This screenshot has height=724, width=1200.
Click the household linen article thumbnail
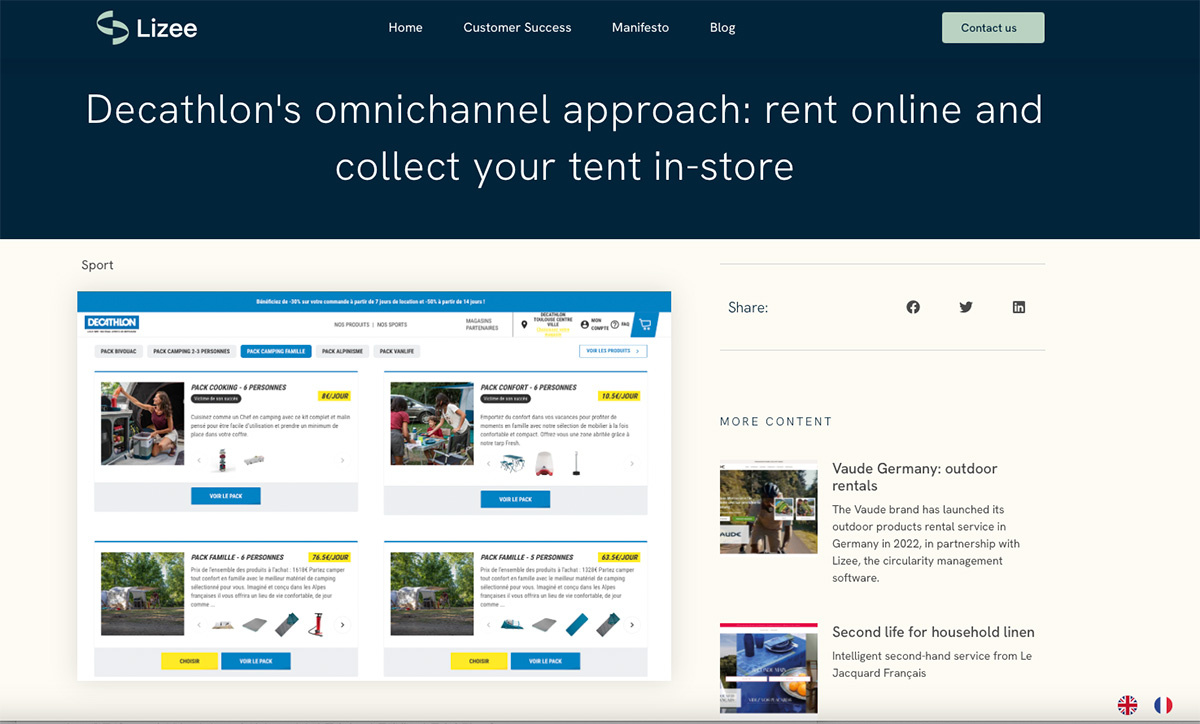coord(768,670)
